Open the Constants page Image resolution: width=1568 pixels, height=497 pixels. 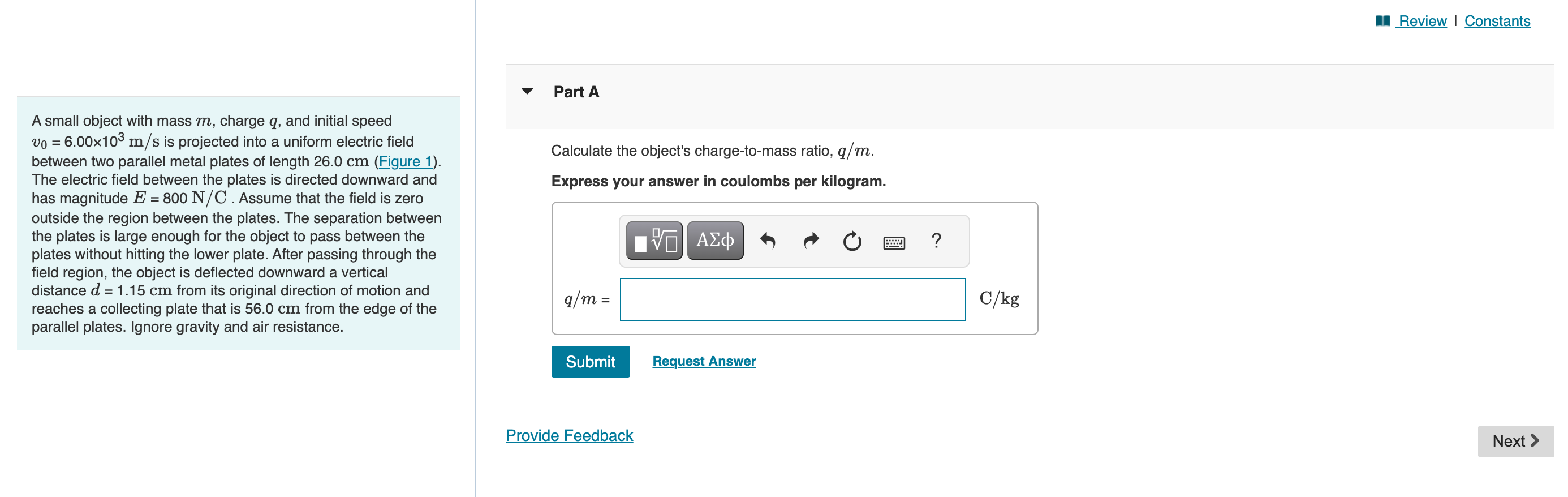(x=1498, y=20)
